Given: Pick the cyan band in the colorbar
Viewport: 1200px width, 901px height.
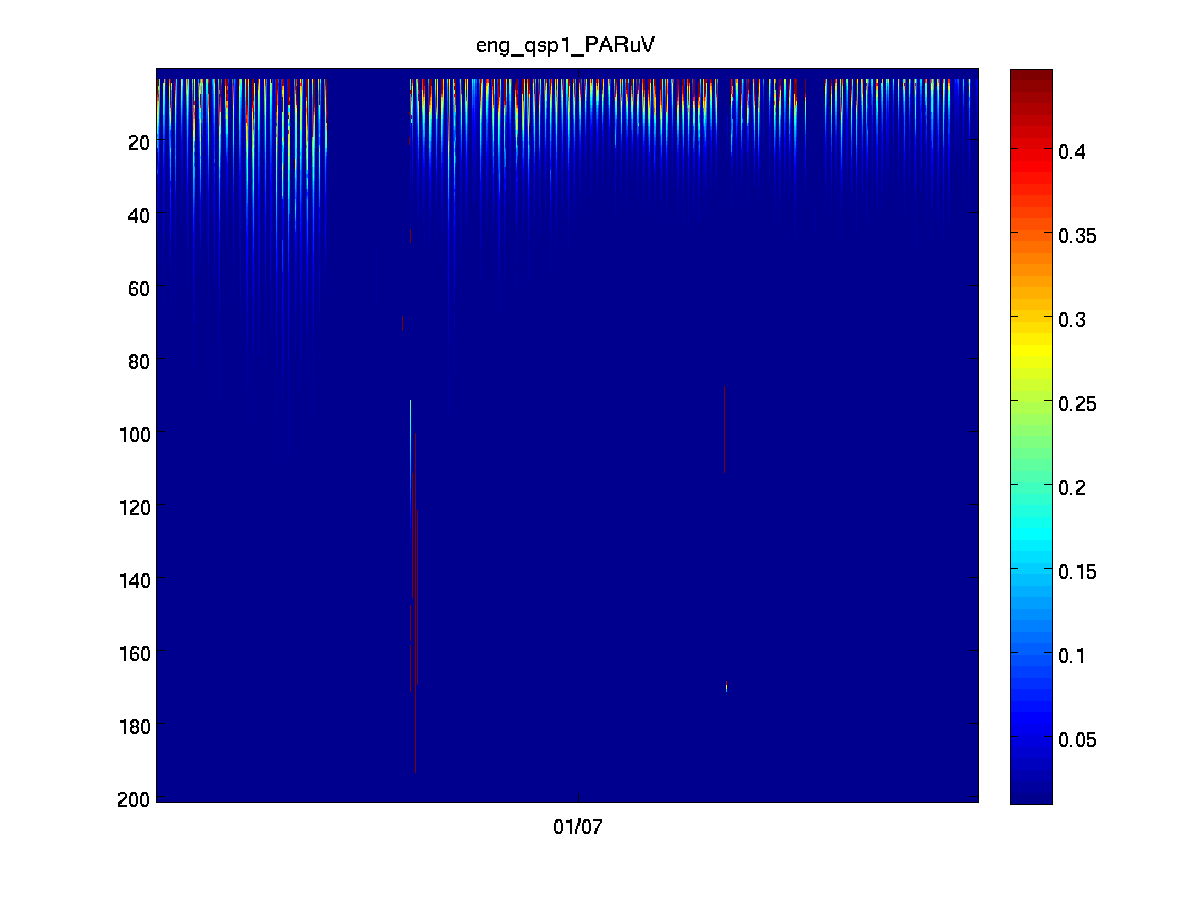Looking at the screenshot, I should coord(1030,530).
